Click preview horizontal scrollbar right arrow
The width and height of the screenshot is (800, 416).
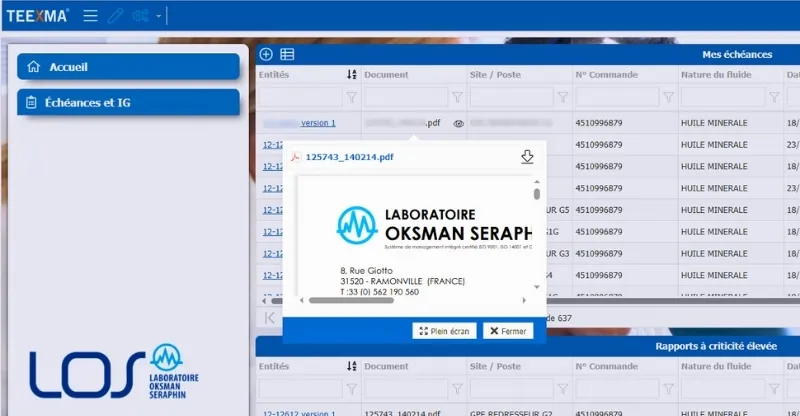coord(524,301)
